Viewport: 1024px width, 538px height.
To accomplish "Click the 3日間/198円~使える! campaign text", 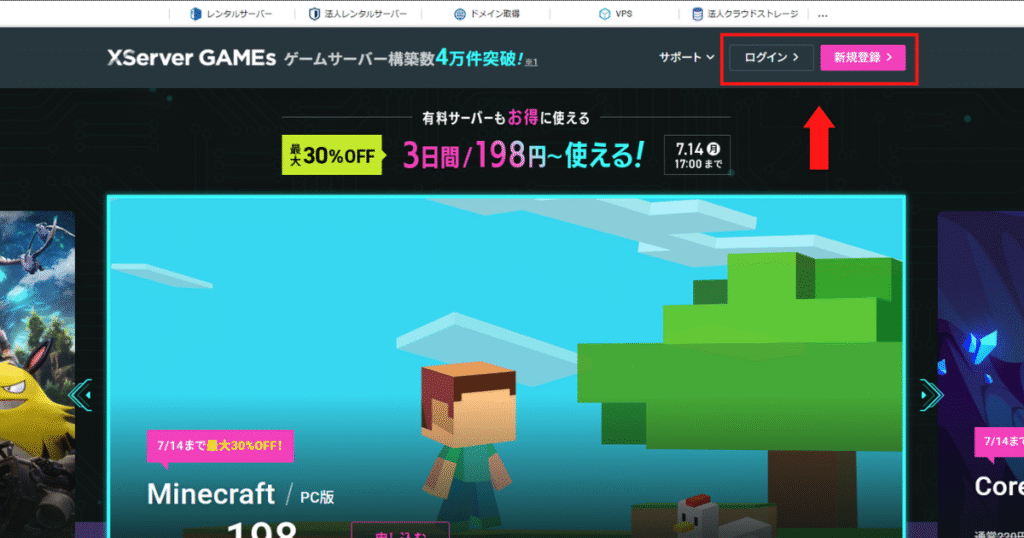I will point(523,155).
